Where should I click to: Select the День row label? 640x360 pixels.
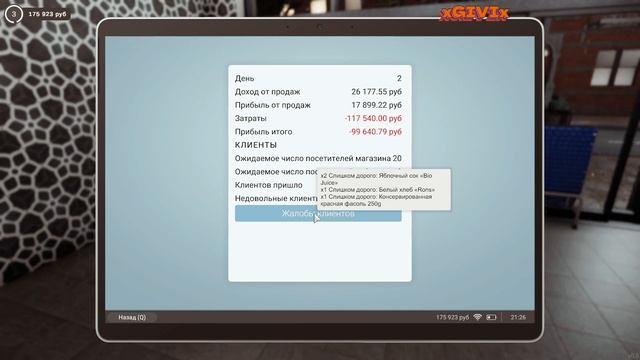click(x=244, y=78)
